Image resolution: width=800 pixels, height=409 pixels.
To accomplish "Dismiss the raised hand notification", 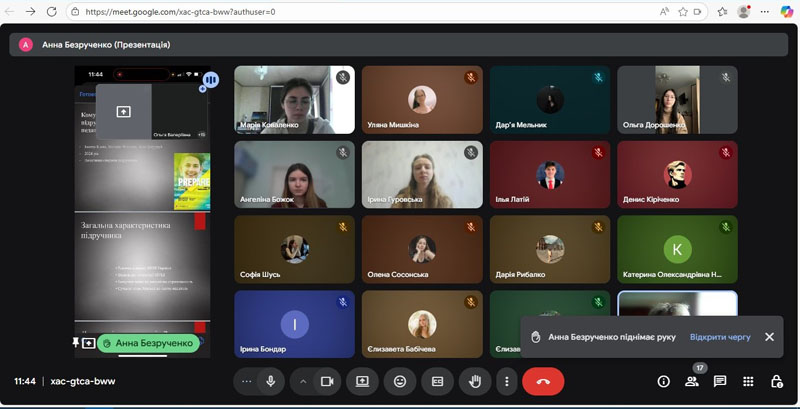I will tap(769, 337).
